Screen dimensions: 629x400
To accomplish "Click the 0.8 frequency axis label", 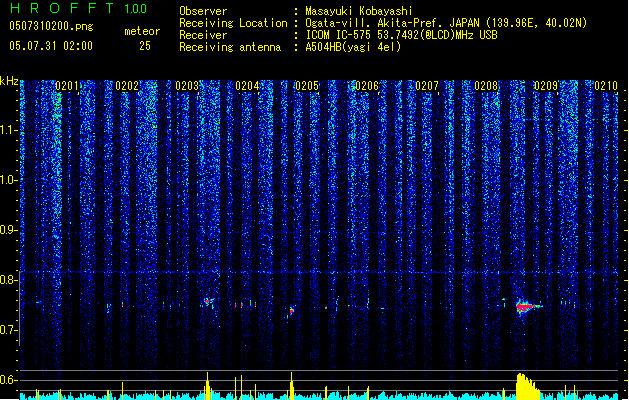I will point(8,280).
